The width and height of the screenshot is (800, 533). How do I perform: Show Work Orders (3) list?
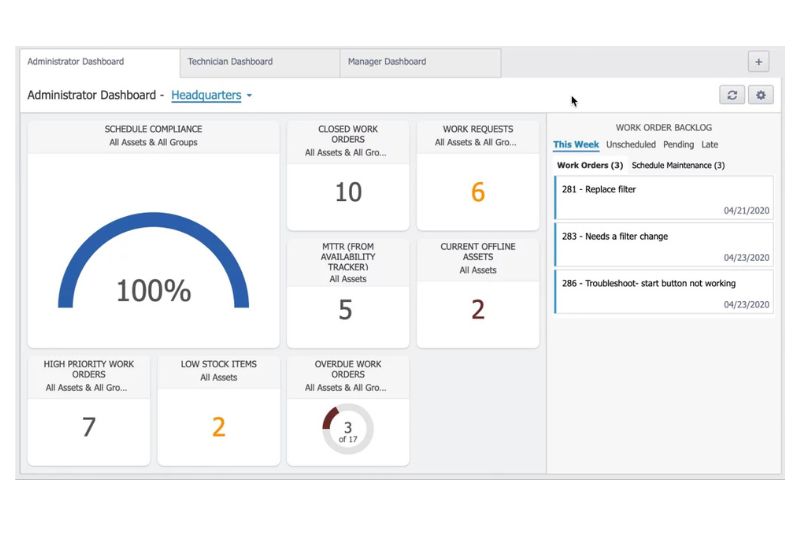(x=590, y=165)
